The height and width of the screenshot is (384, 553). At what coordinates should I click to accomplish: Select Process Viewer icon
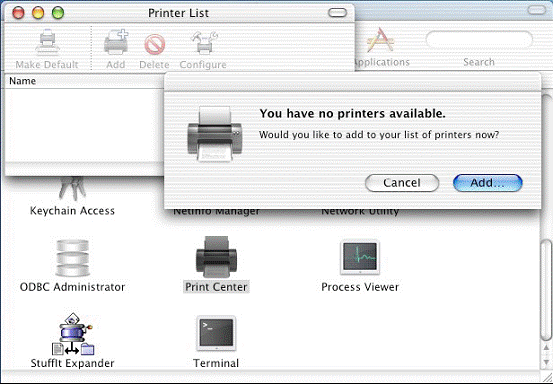point(360,257)
